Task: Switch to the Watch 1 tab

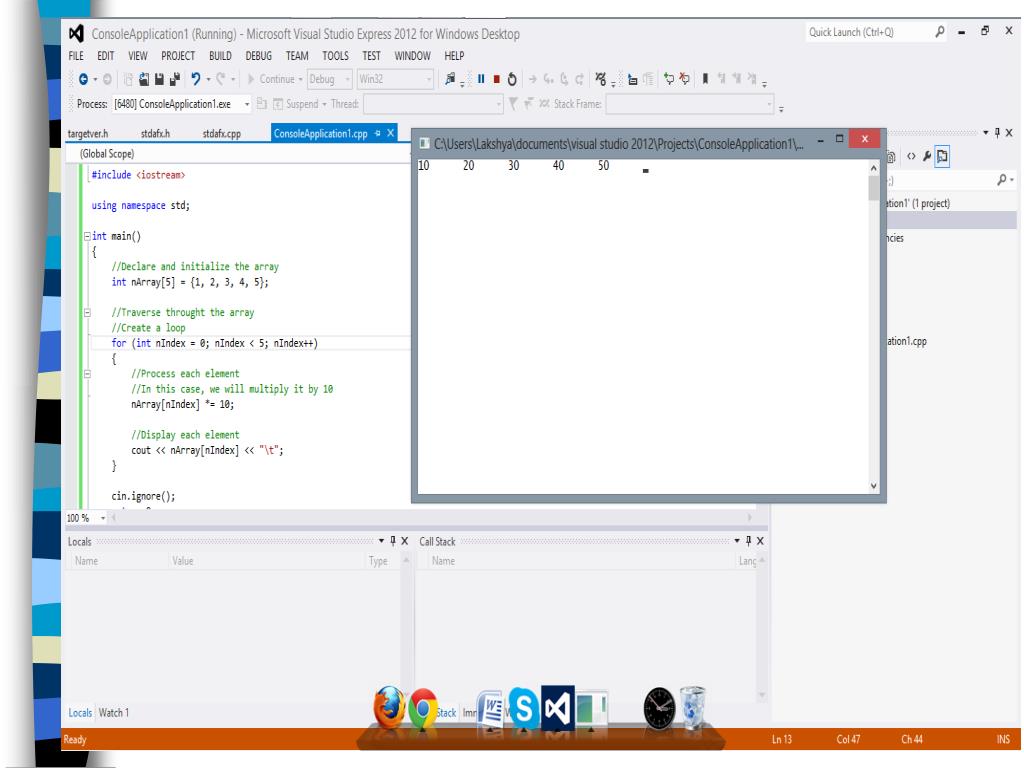Action: pos(114,712)
